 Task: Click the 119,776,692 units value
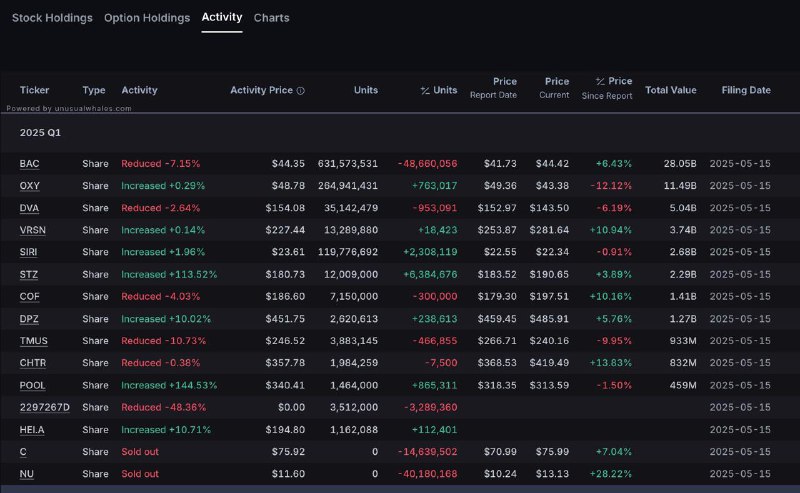click(x=348, y=252)
